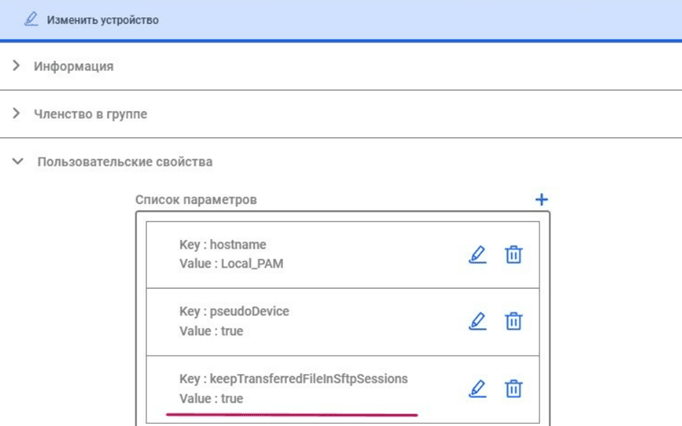Edit the hostname parameter
This screenshot has width=682, height=426.
[478, 255]
